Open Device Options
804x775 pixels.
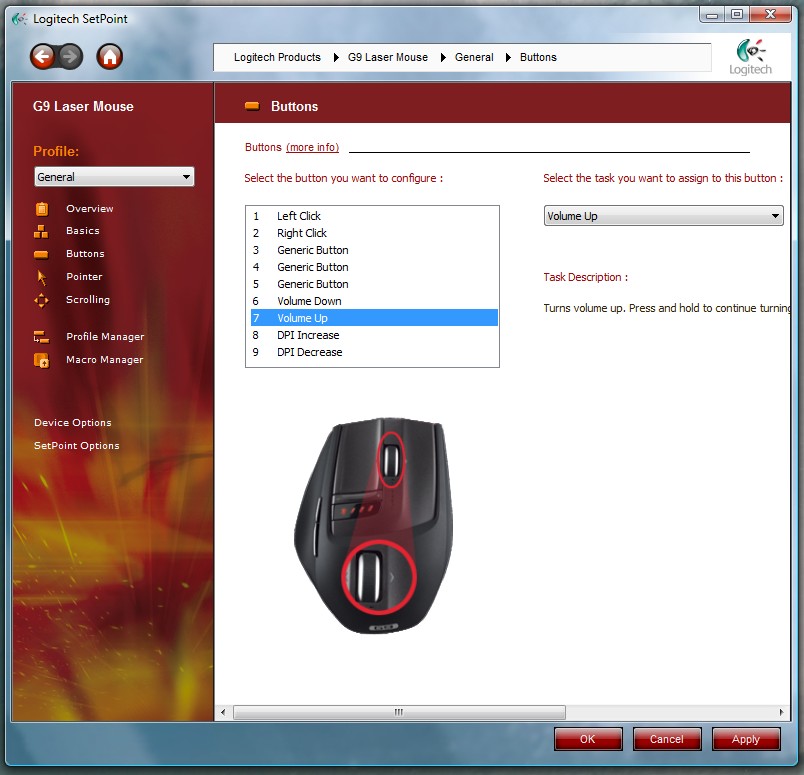click(x=73, y=423)
